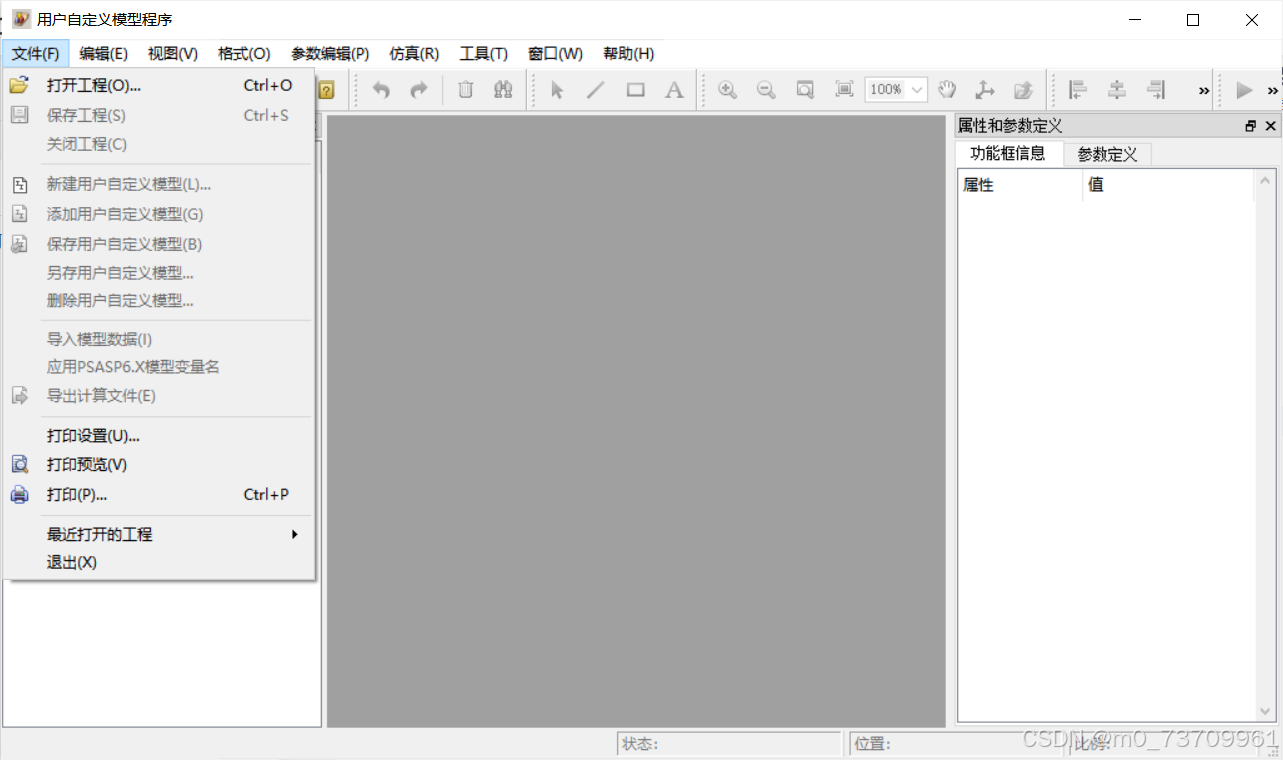Click the run simulation play button
Screen dimensions: 1283x760
(1246, 89)
